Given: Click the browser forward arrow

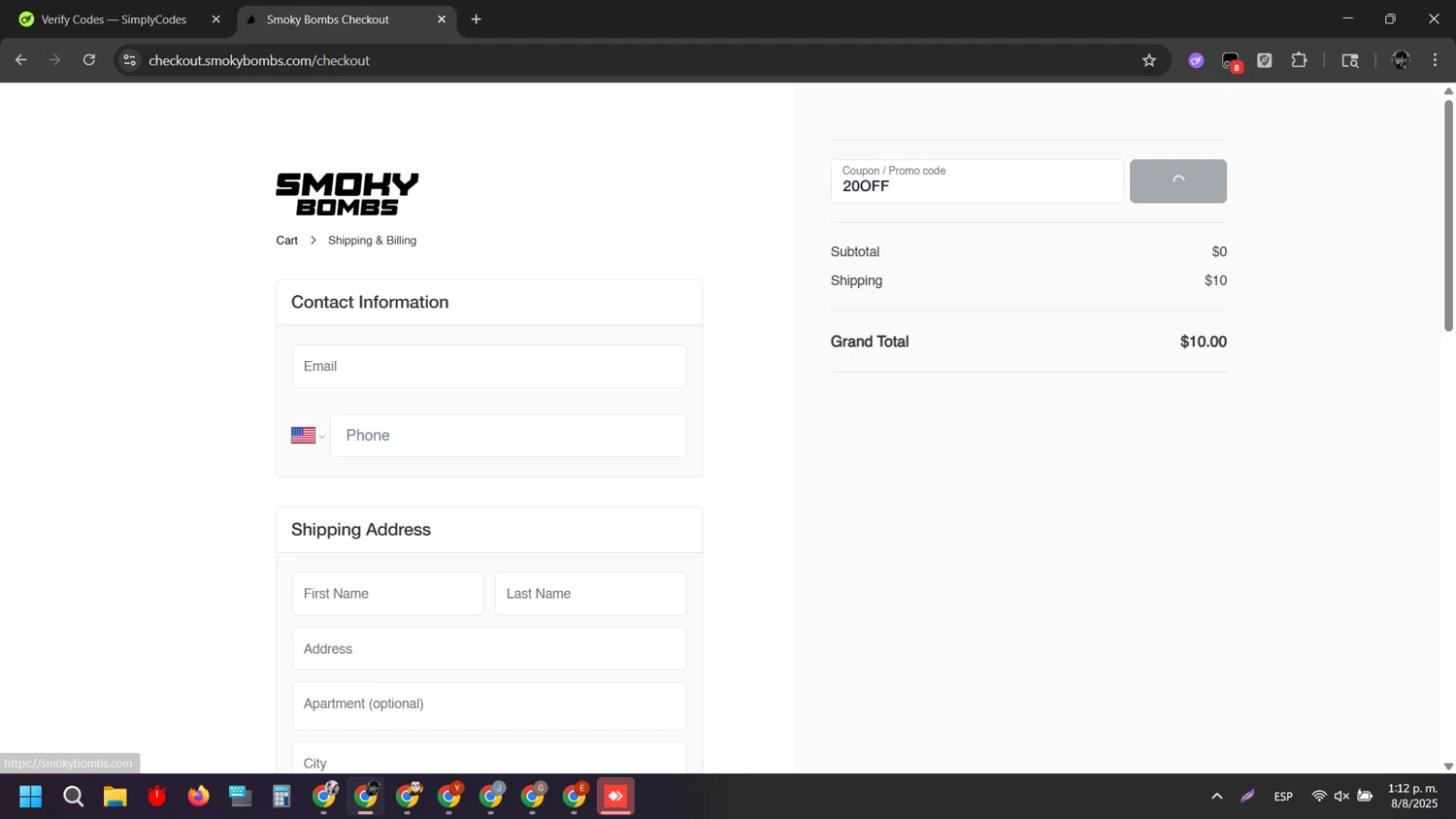Looking at the screenshot, I should click(54, 60).
